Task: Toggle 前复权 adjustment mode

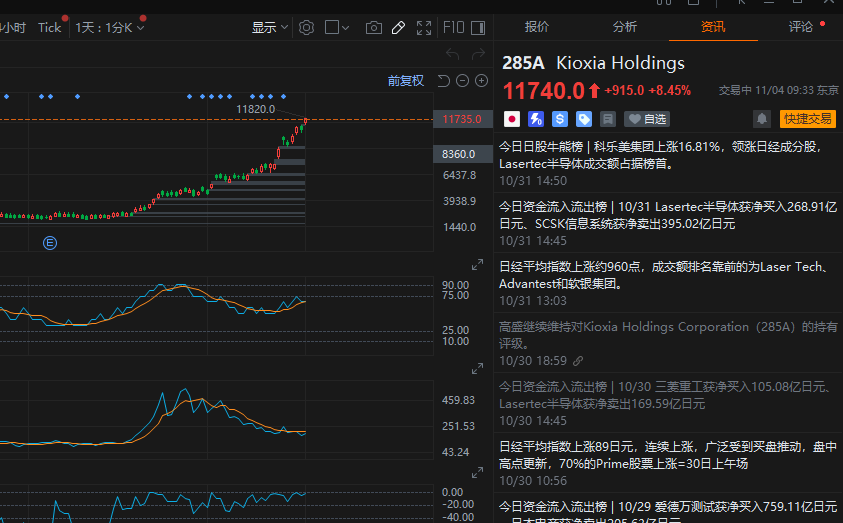Action: click(406, 81)
